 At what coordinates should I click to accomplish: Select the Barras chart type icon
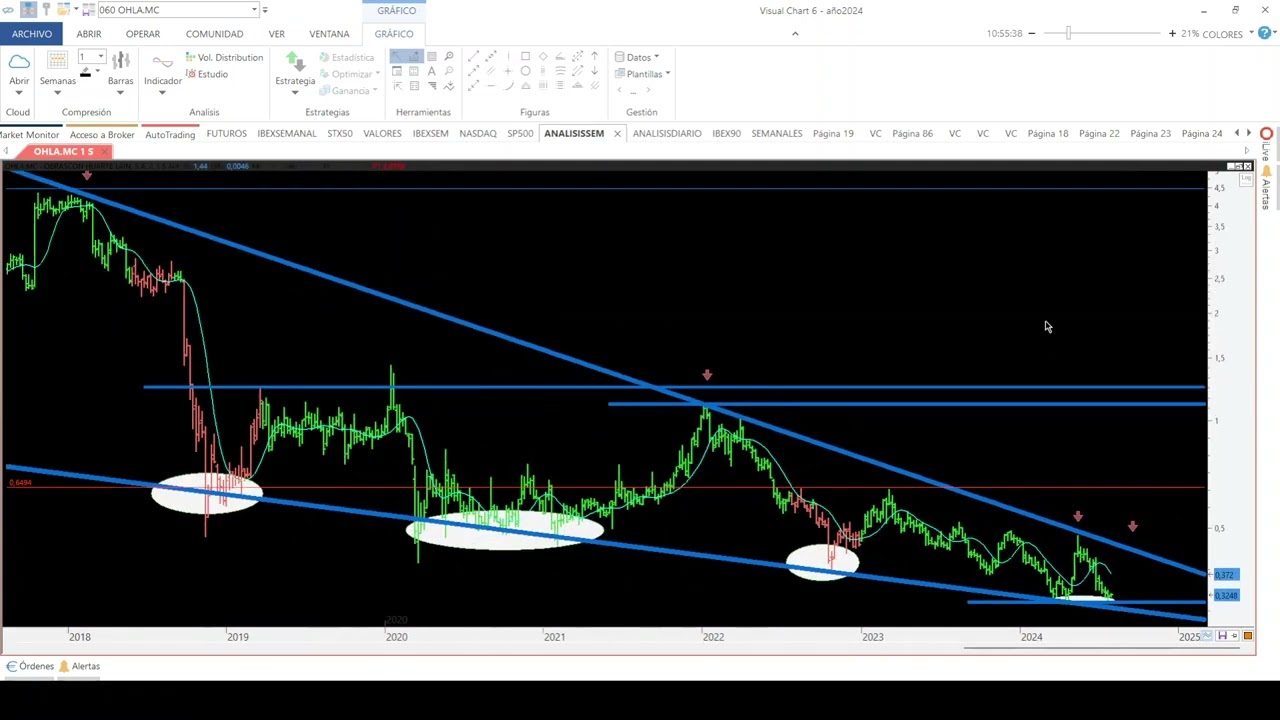121,62
